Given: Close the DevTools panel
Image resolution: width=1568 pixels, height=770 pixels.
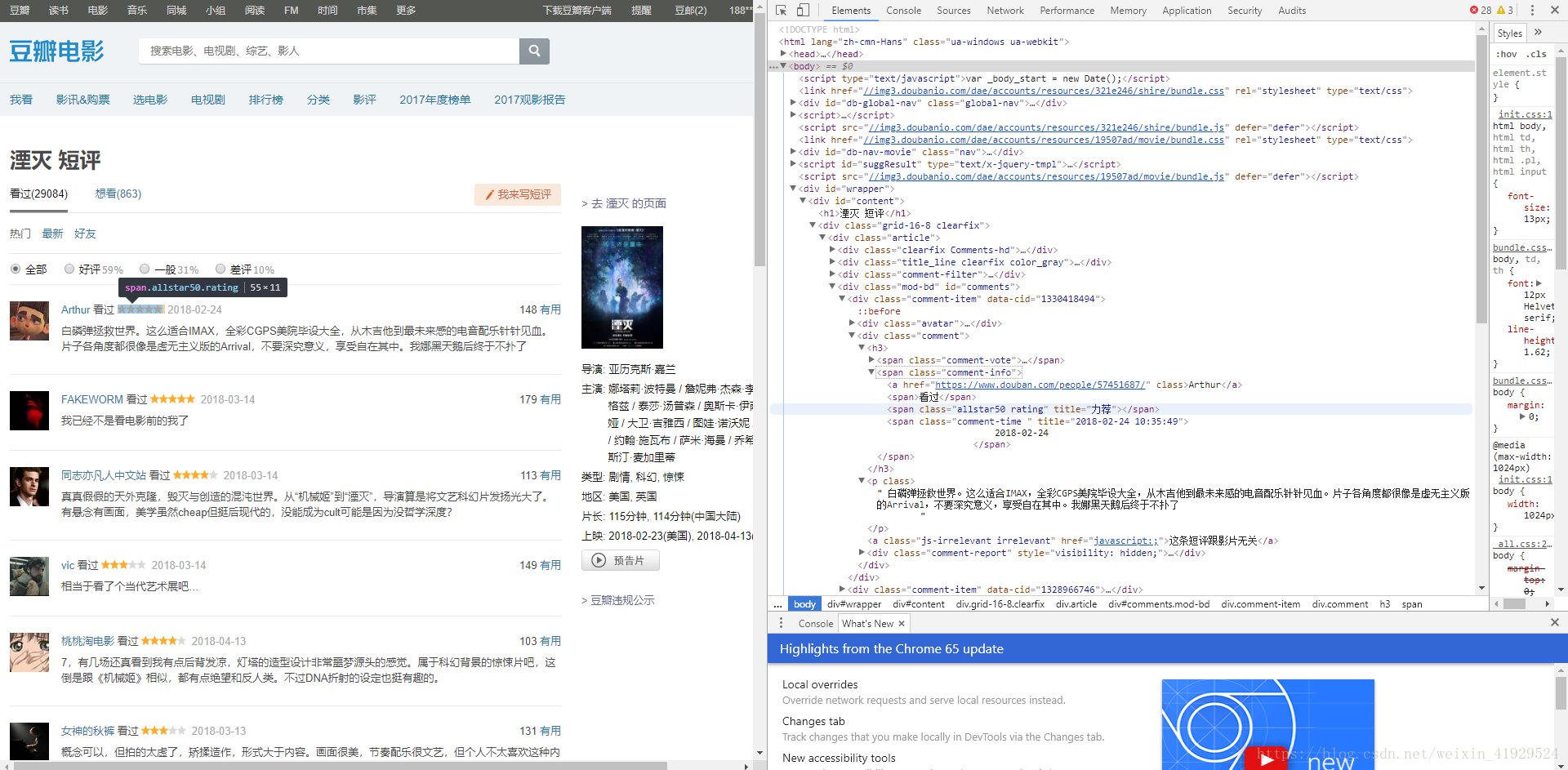Looking at the screenshot, I should (1555, 10).
